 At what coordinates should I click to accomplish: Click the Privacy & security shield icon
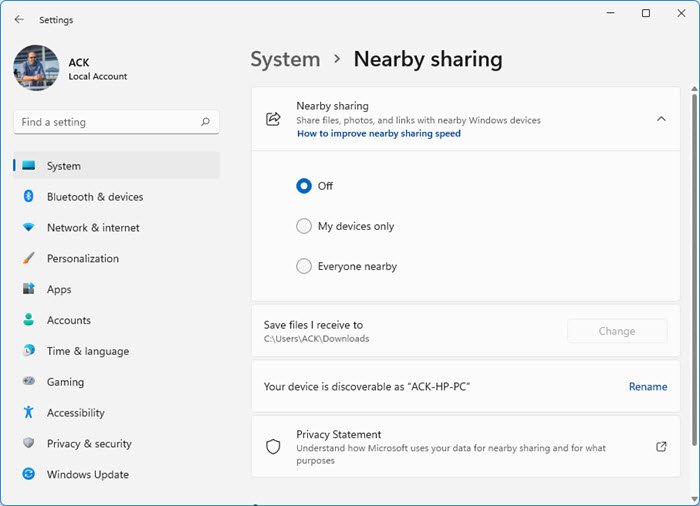coord(29,444)
